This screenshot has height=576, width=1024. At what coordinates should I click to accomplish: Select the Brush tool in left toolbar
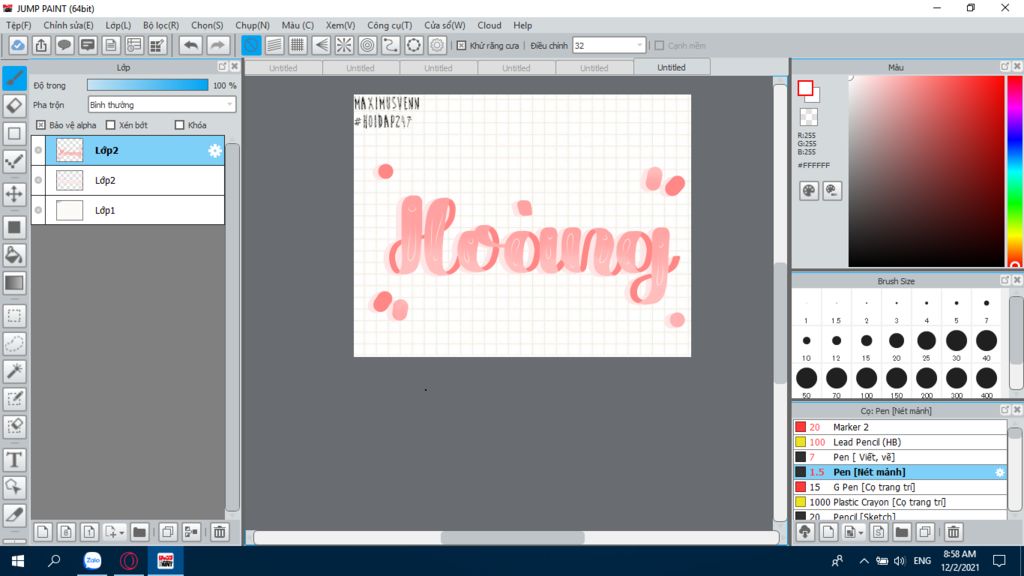coord(14,78)
